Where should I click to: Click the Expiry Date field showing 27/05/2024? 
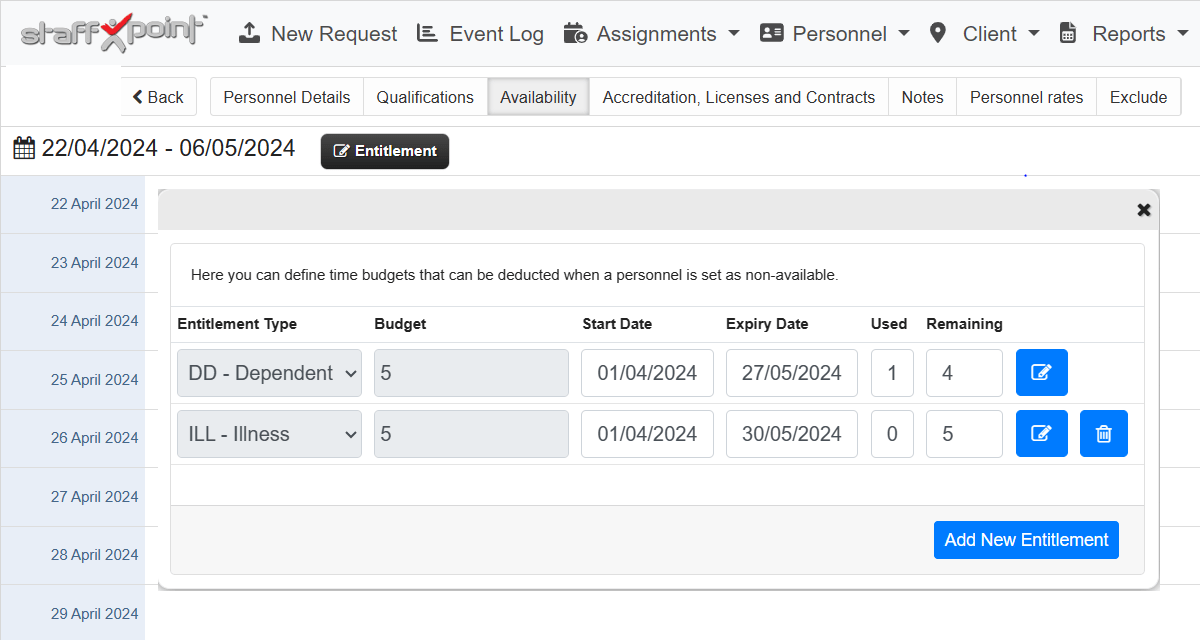[x=791, y=373]
